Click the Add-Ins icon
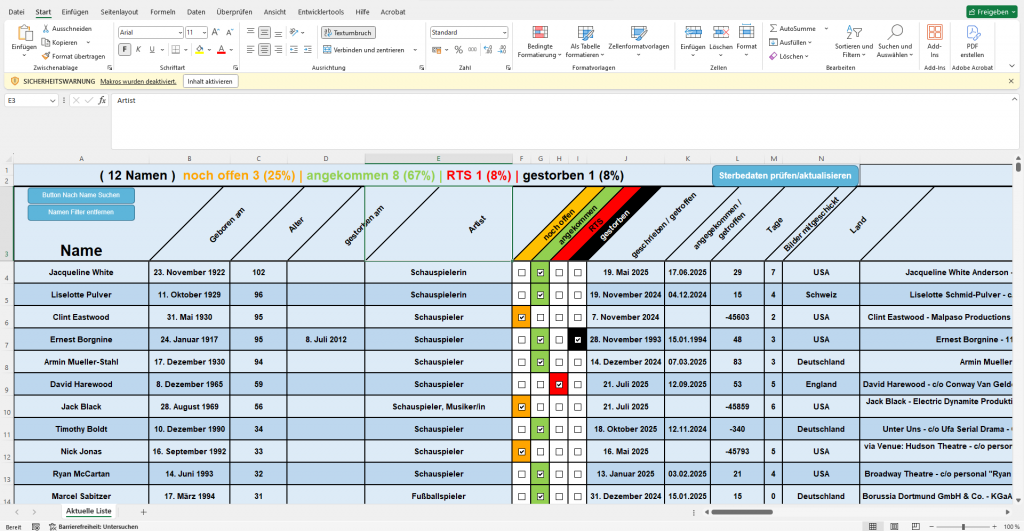The image size is (1024, 531). 935,32
